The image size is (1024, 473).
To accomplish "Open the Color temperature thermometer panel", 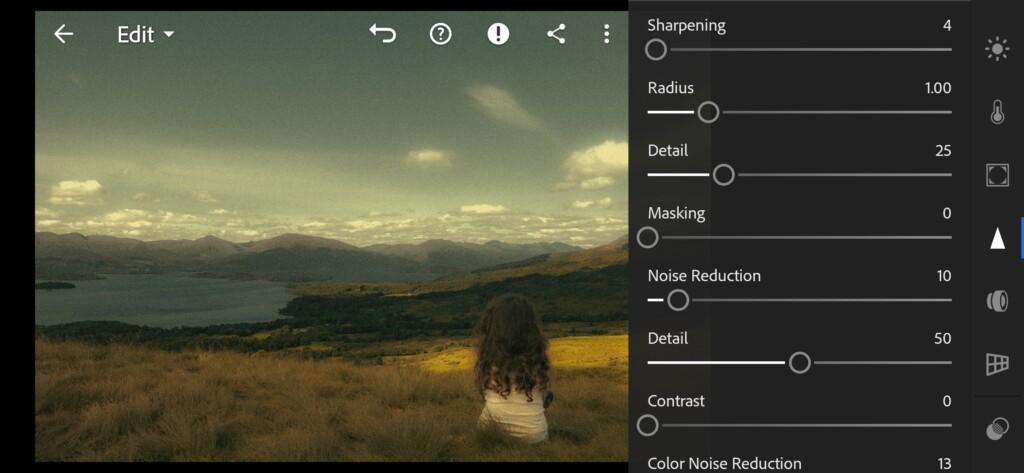I will 997,112.
